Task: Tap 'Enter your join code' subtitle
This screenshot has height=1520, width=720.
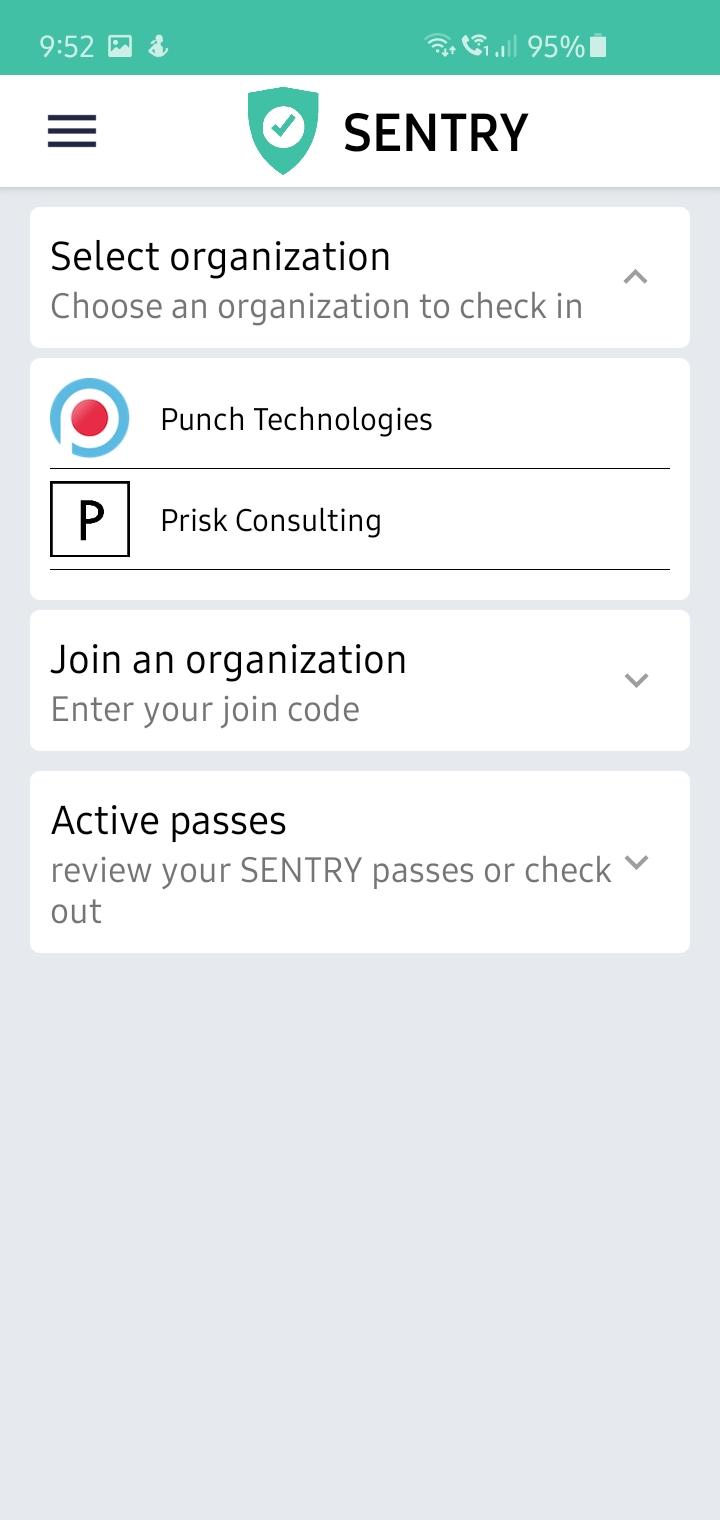Action: tap(205, 709)
